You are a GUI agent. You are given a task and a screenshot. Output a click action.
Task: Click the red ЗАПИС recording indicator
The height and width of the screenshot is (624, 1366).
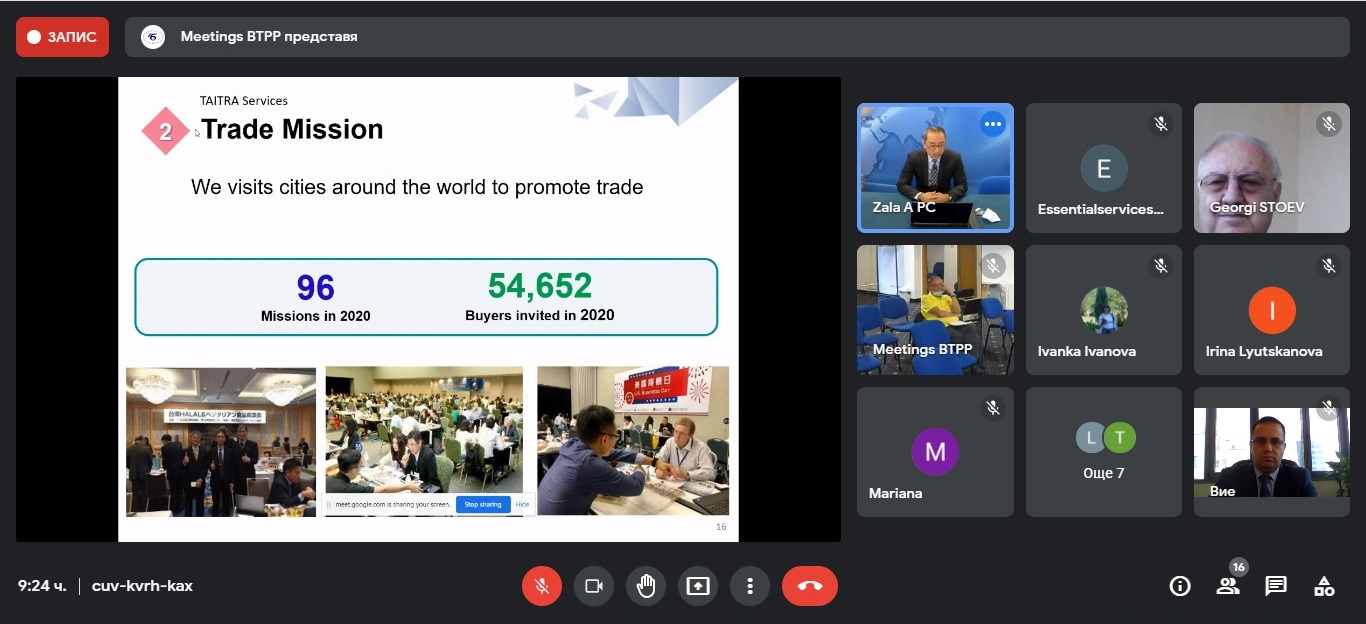tap(62, 37)
